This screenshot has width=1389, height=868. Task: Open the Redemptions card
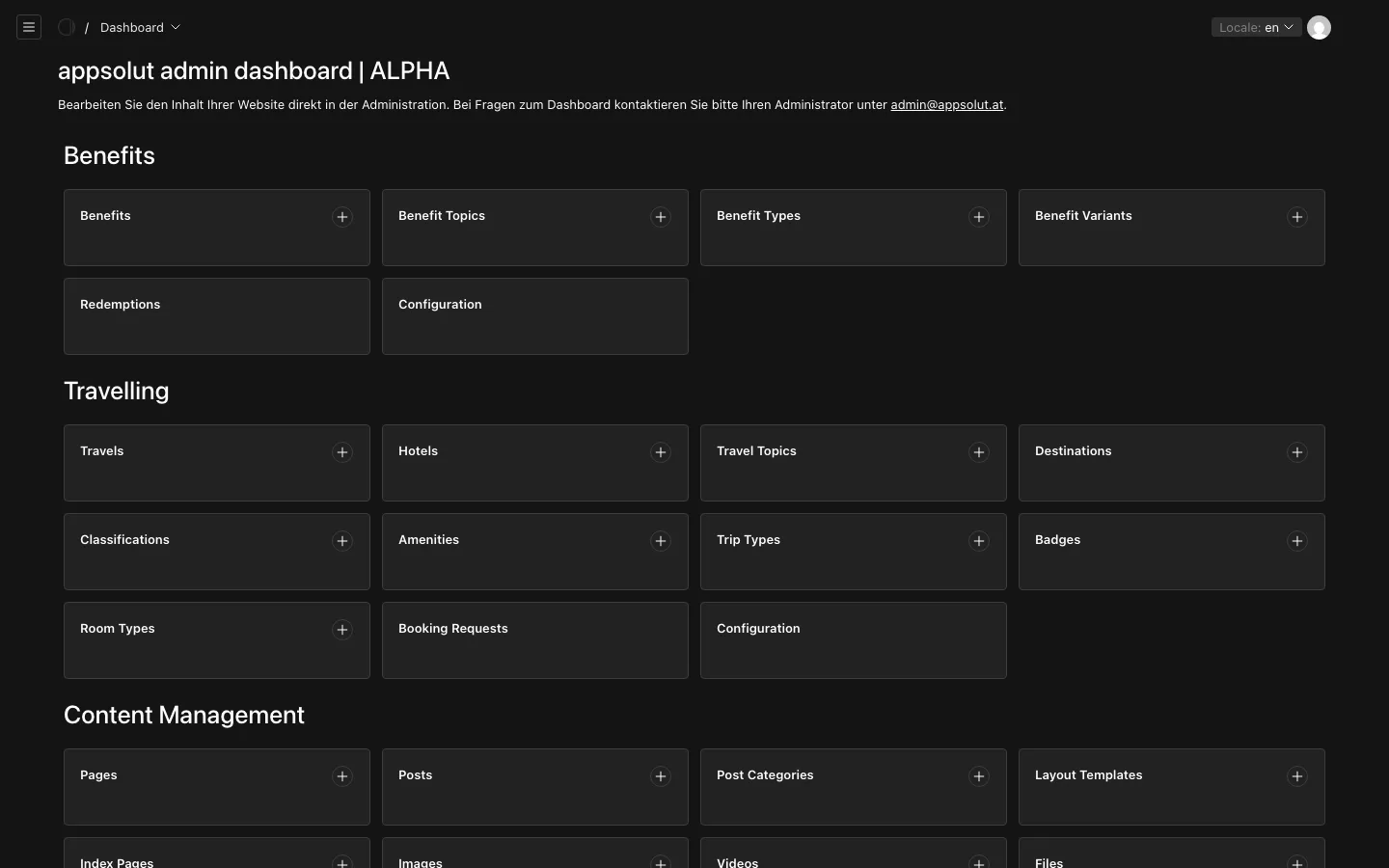point(217,316)
